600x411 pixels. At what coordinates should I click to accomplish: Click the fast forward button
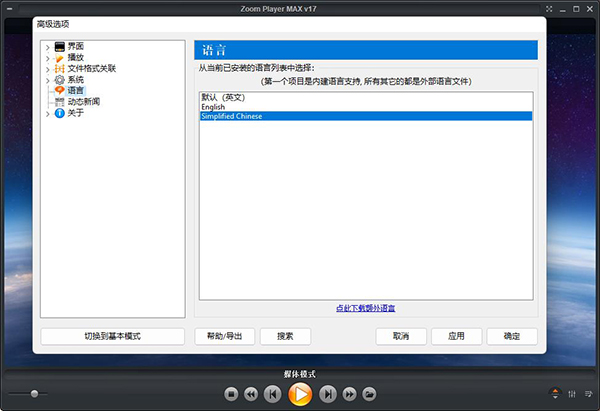[349, 394]
